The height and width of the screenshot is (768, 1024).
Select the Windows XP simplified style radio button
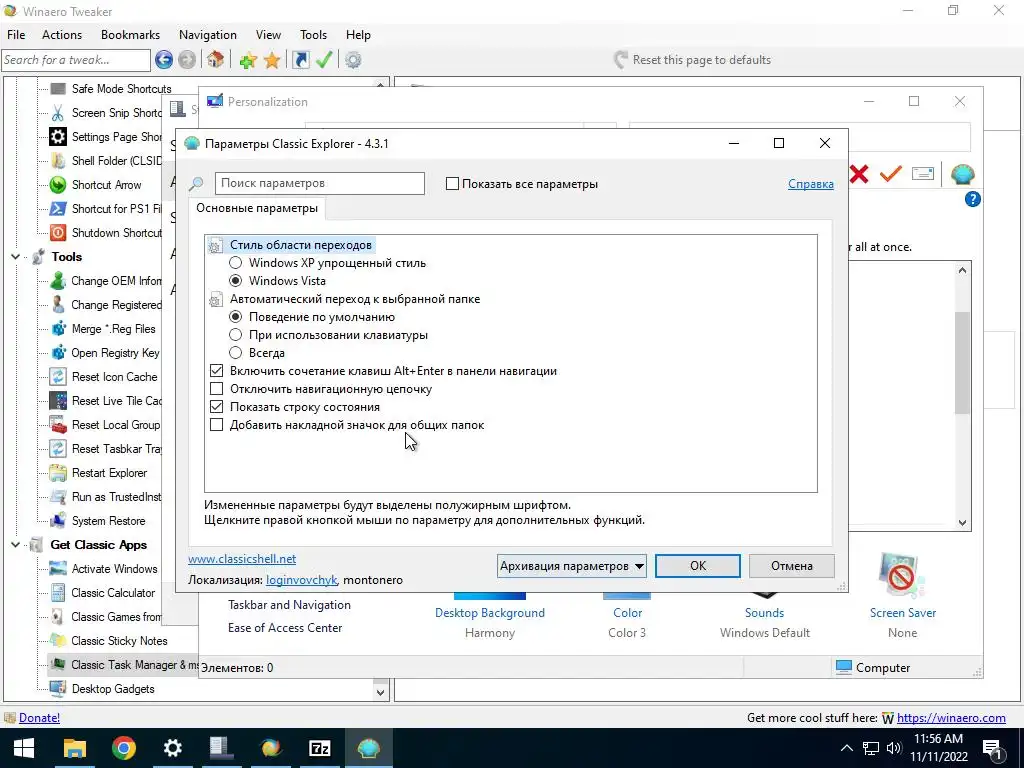point(235,263)
